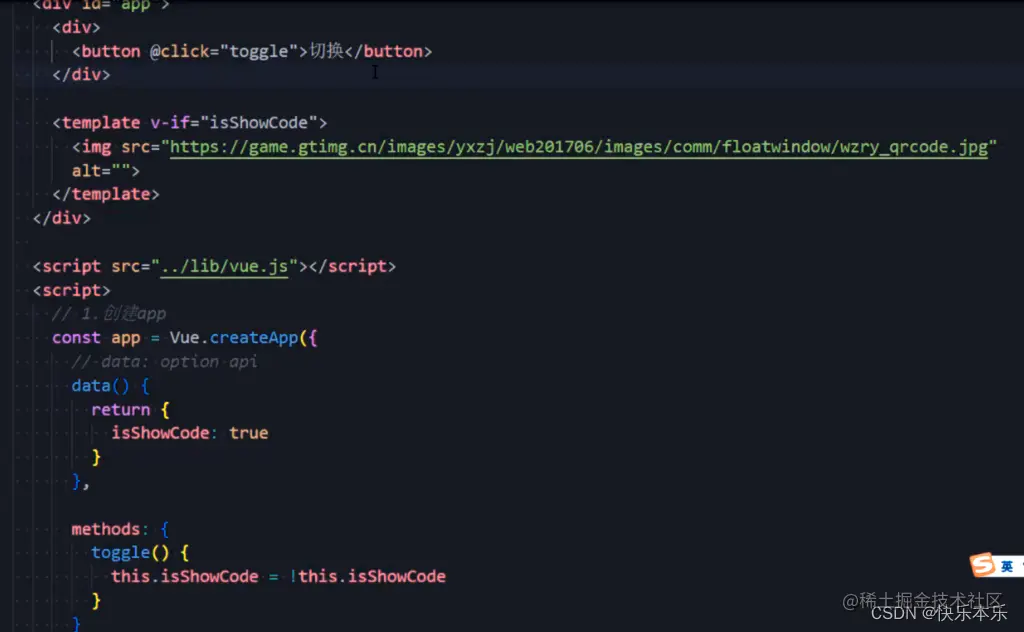This screenshot has width=1024, height=632.
Task: Open the ../lib/vue.js script path link
Action: (x=224, y=266)
